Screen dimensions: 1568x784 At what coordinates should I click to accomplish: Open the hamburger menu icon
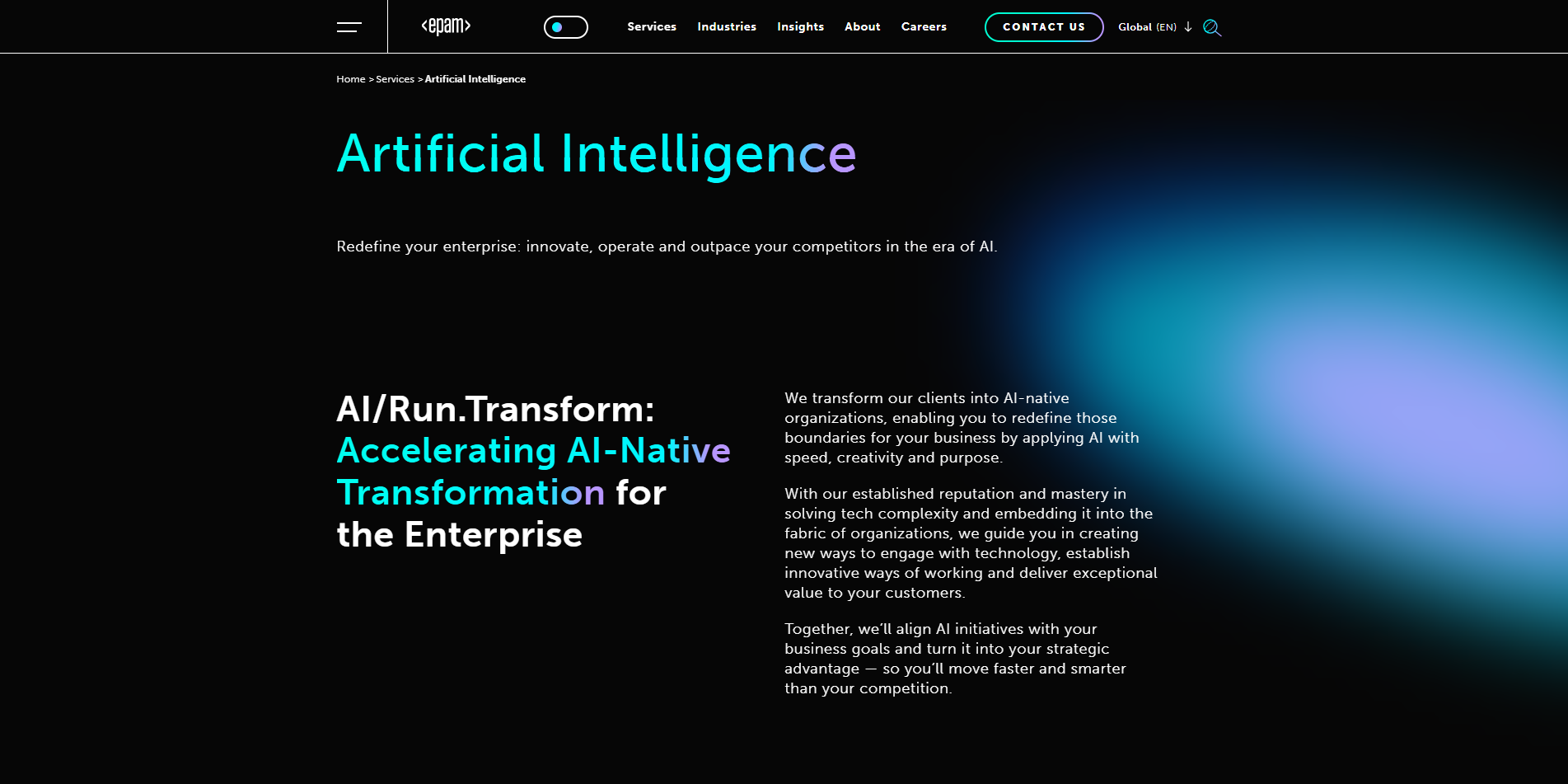click(349, 27)
